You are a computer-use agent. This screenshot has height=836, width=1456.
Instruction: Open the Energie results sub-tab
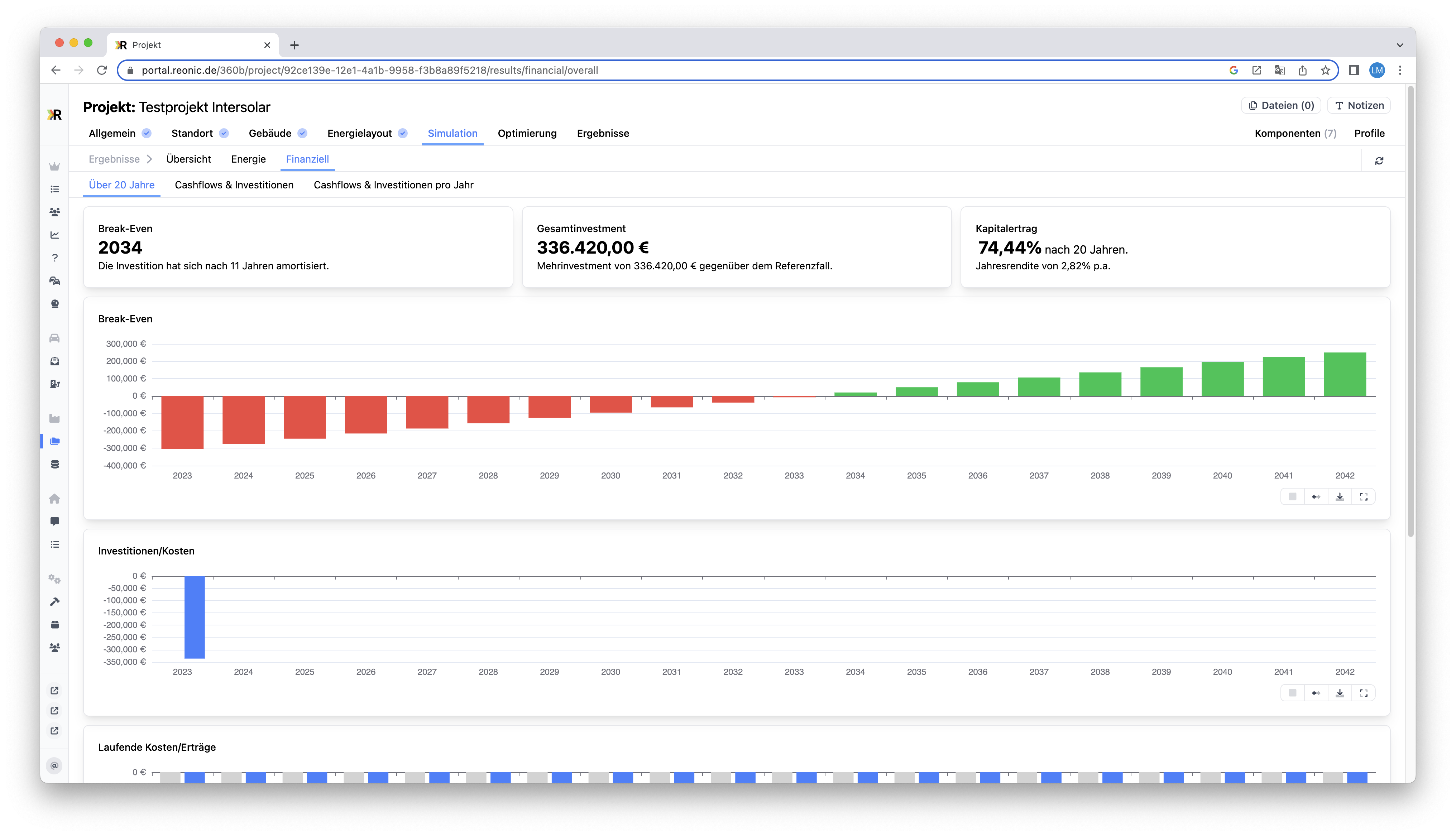[248, 159]
